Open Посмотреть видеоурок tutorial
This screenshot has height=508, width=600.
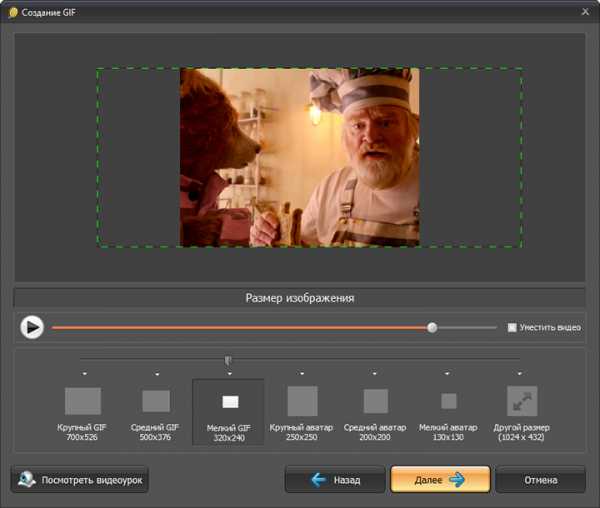[80, 480]
